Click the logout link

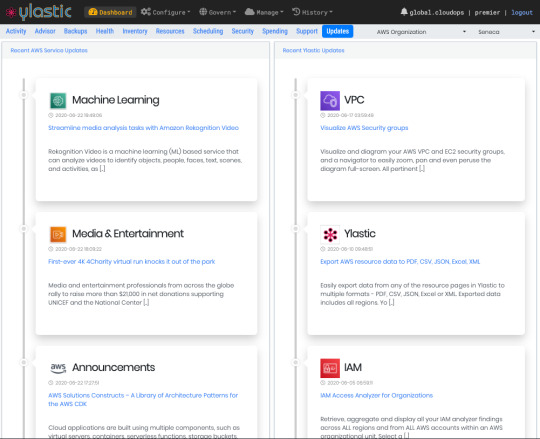pyautogui.click(x=522, y=12)
